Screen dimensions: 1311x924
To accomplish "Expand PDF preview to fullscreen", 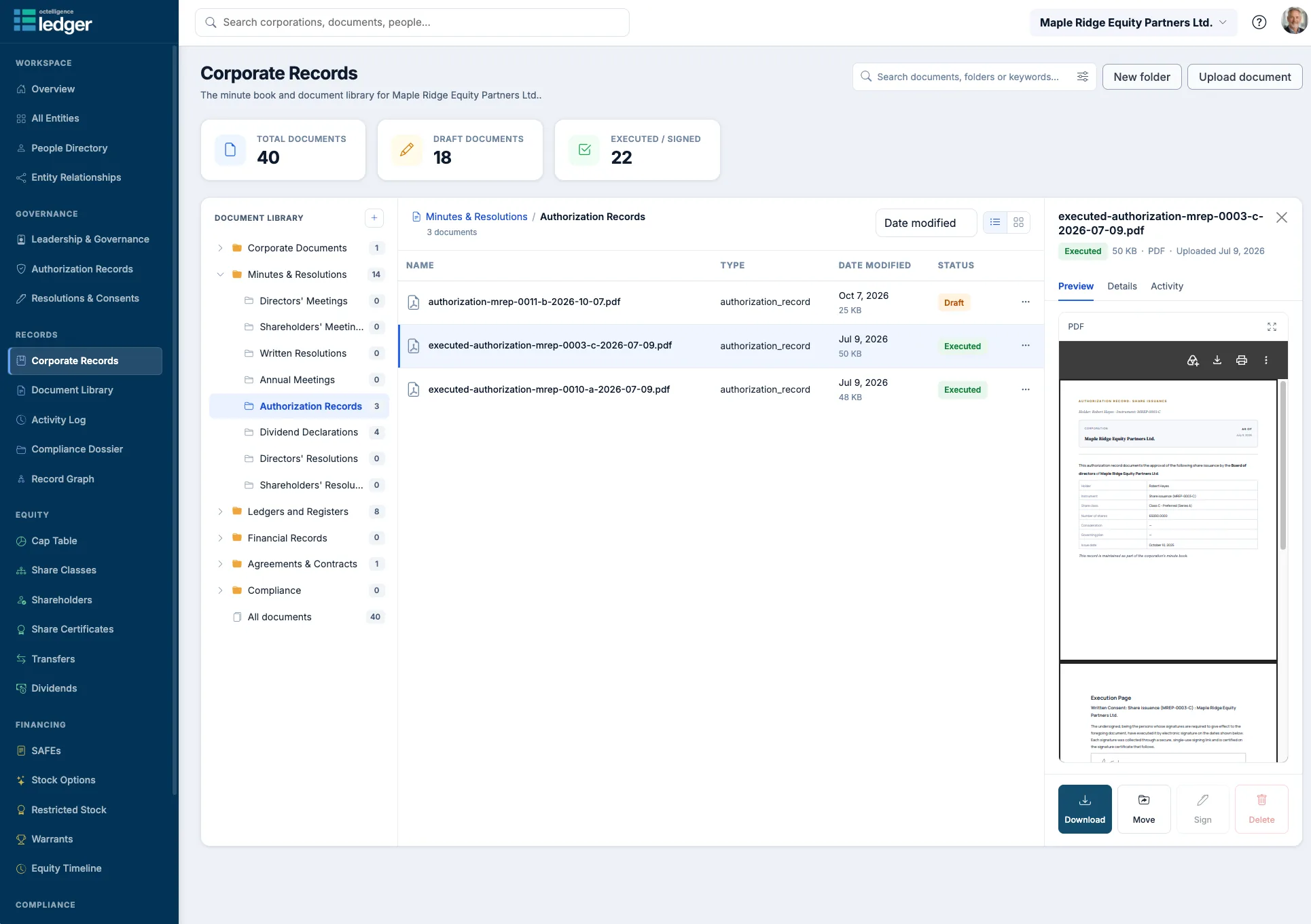I will pyautogui.click(x=1272, y=327).
